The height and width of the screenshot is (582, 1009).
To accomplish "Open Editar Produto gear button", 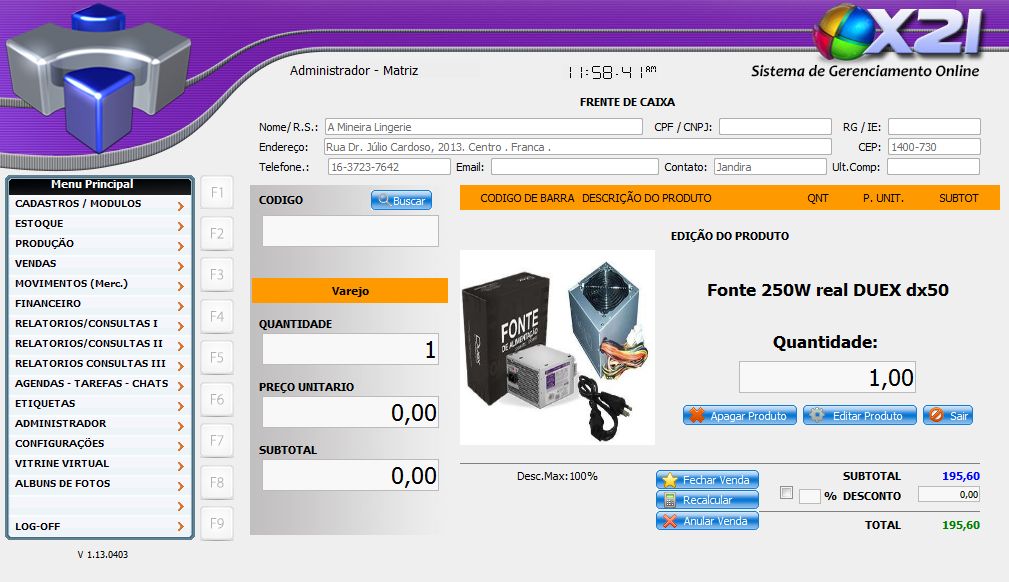I will (860, 415).
